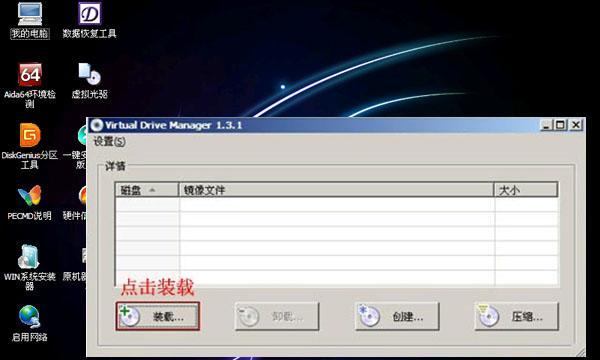
Task: Open the 虚拟光驱 desktop icon
Action: point(90,80)
